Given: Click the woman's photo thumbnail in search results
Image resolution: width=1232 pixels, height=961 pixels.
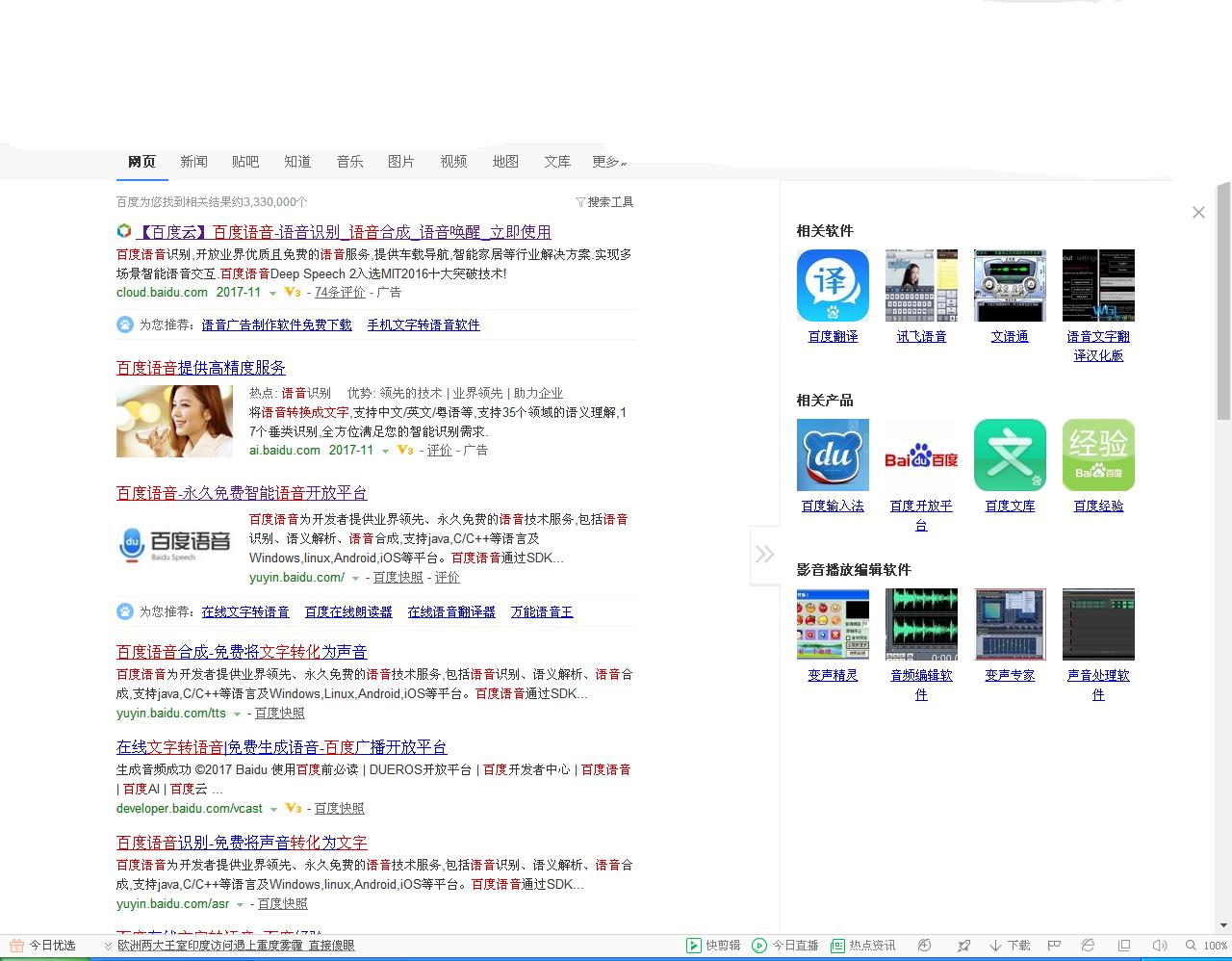Looking at the screenshot, I should (x=174, y=421).
